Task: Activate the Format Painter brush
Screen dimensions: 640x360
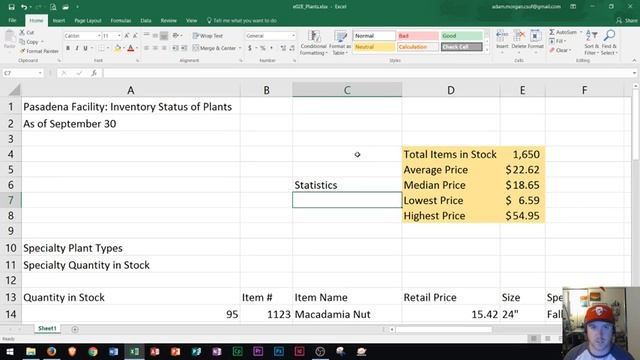Action: pos(22,51)
